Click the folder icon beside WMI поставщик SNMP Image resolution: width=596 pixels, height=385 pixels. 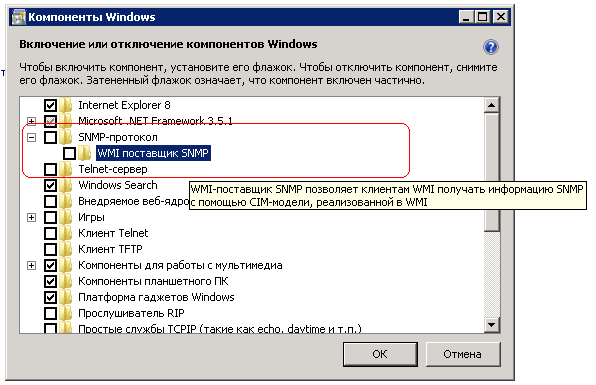click(84, 153)
